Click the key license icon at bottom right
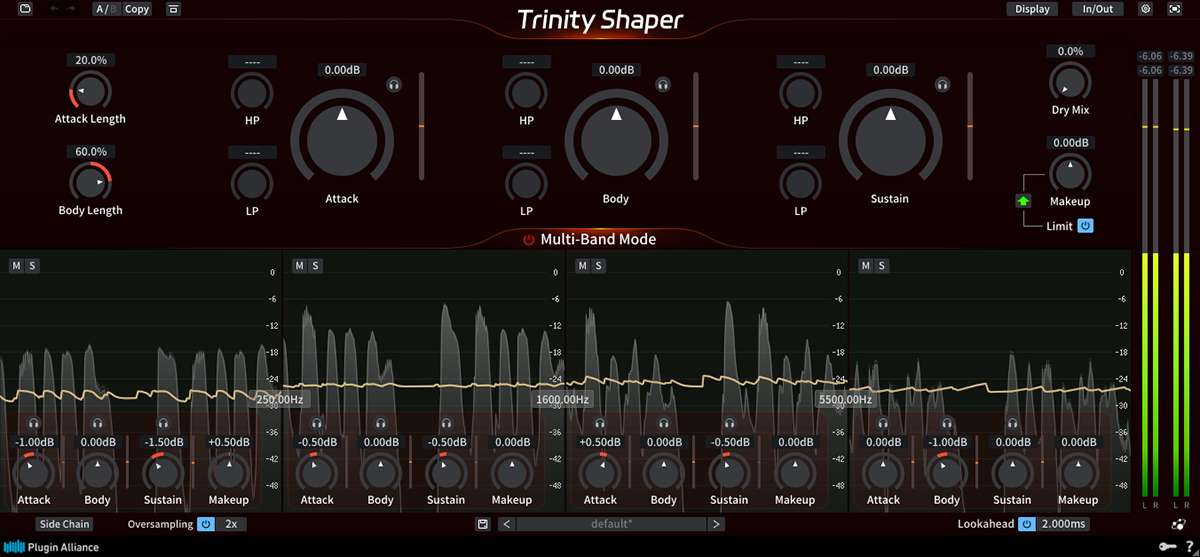The image size is (1200, 557). pyautogui.click(x=1167, y=546)
